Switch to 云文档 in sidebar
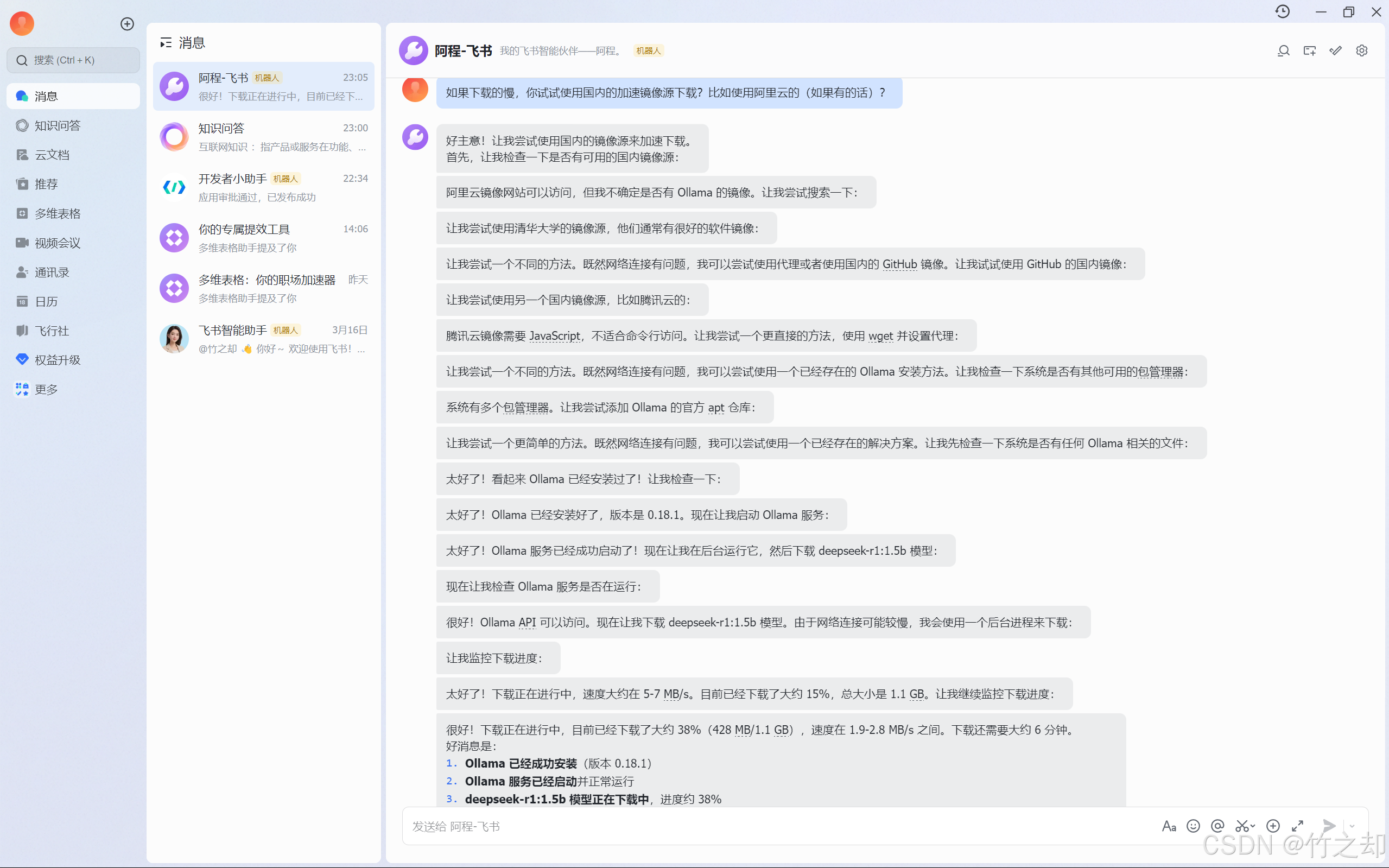 (52, 154)
